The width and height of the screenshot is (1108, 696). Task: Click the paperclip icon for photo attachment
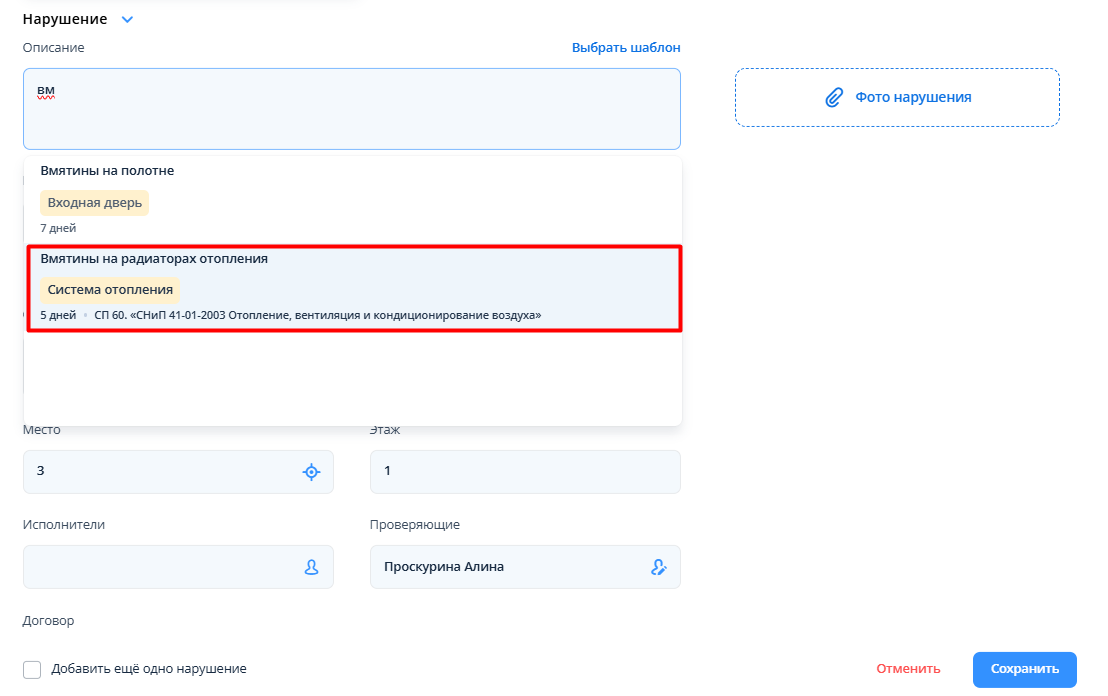tap(833, 98)
